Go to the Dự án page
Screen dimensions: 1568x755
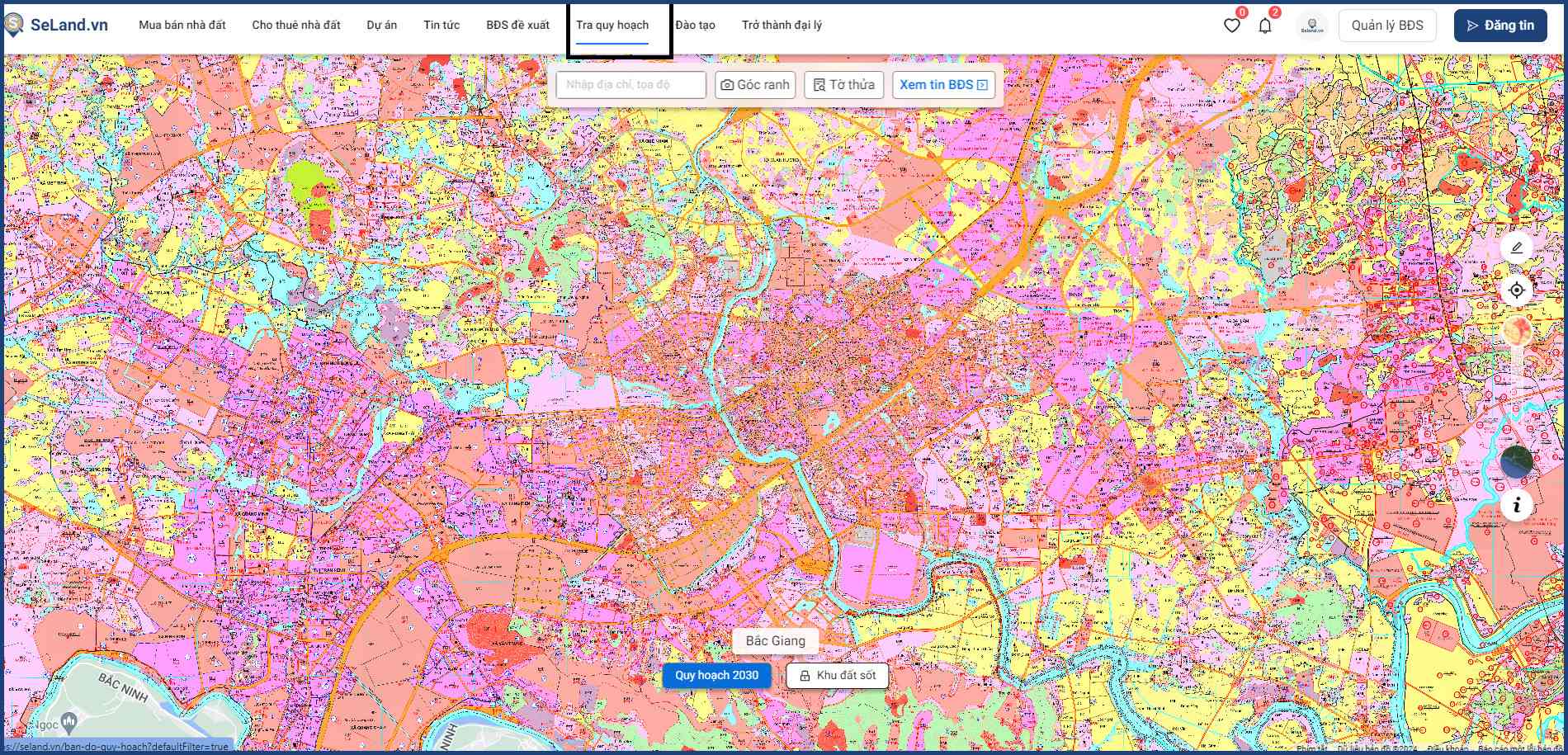point(381,26)
